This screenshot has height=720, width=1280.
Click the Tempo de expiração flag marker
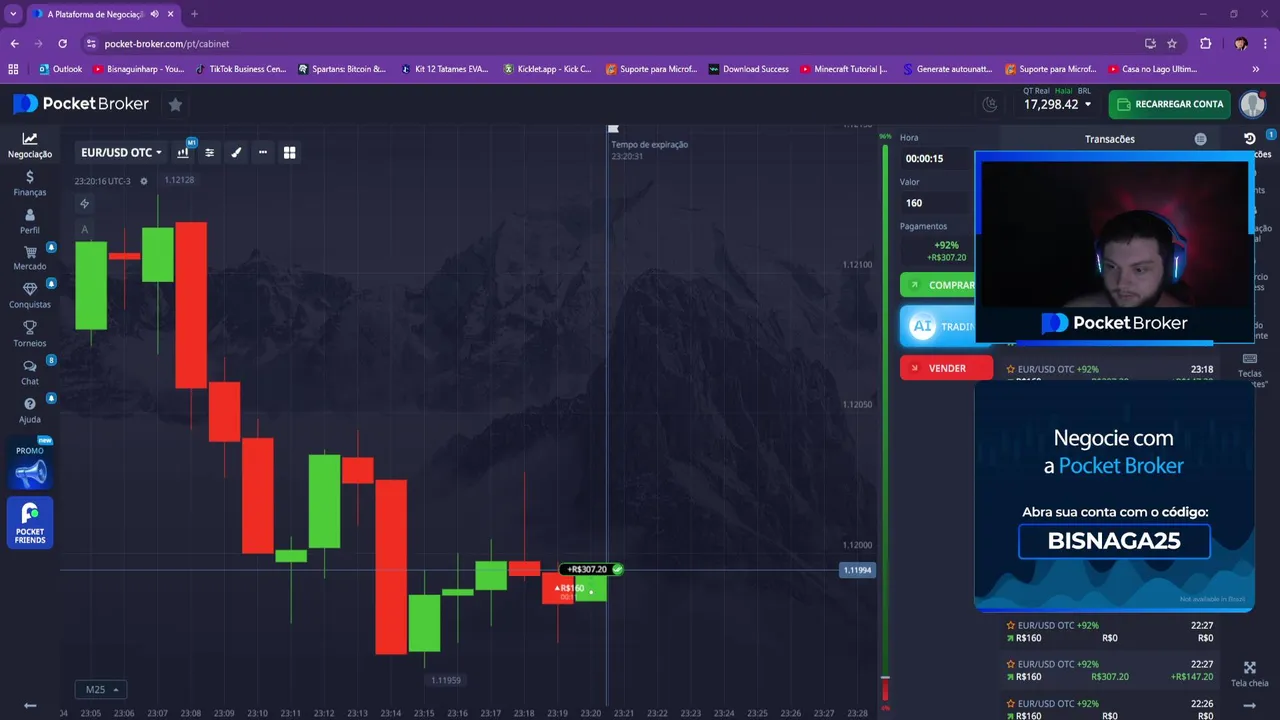(613, 129)
